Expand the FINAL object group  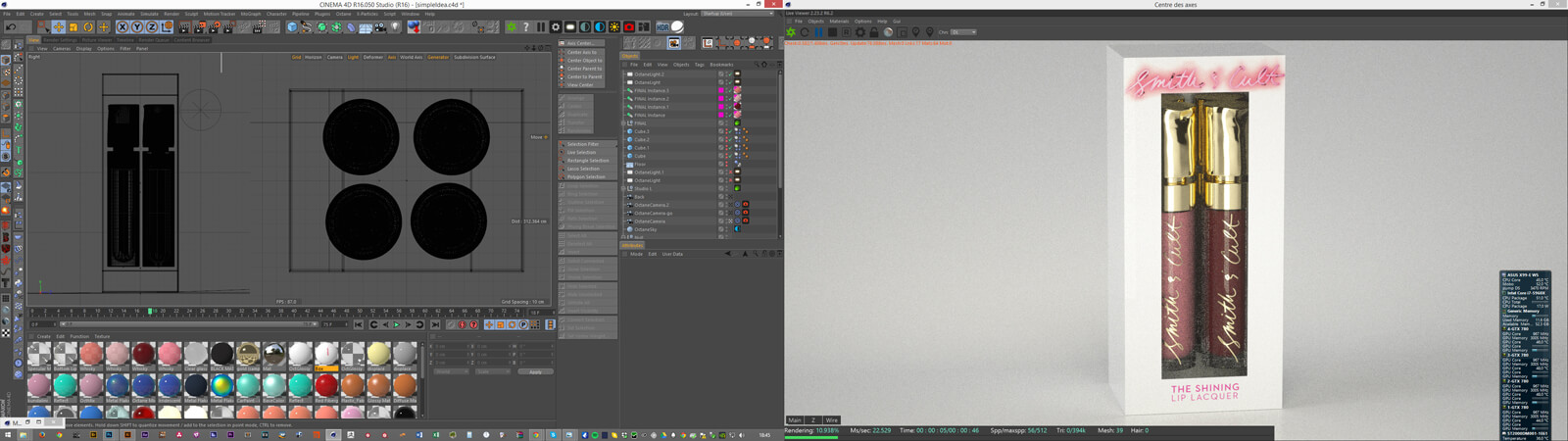623,123
